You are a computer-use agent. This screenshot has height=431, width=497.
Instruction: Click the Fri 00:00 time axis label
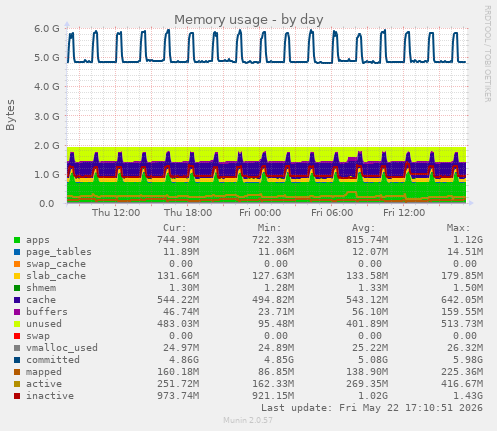pos(260,213)
